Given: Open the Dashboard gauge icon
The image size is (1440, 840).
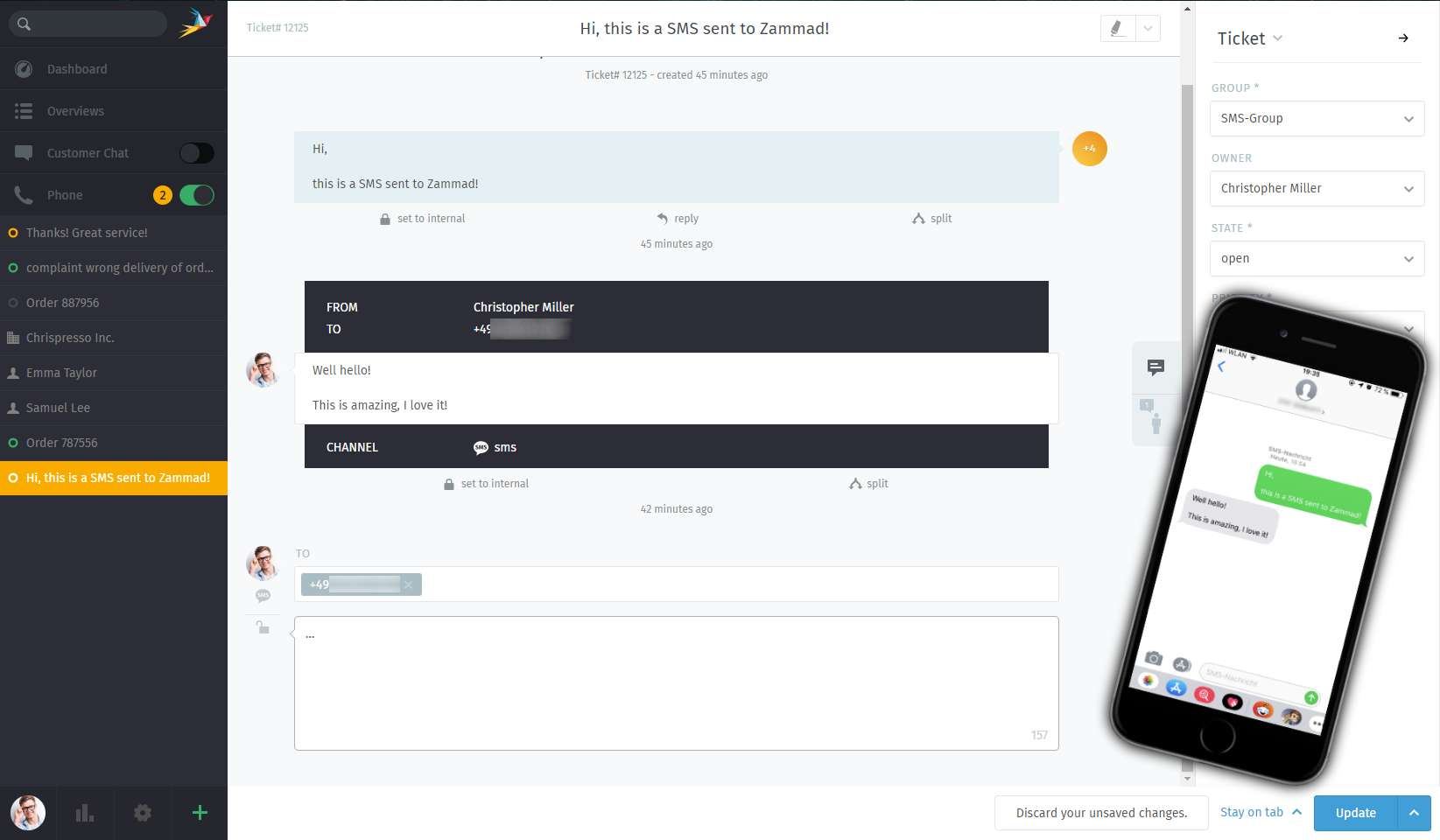Looking at the screenshot, I should point(24,69).
